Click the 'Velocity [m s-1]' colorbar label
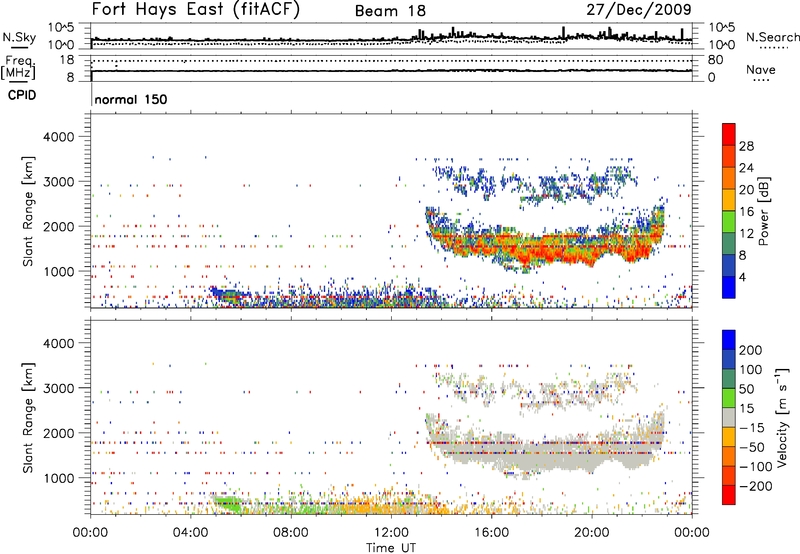This screenshot has width=800, height=554. [782, 417]
